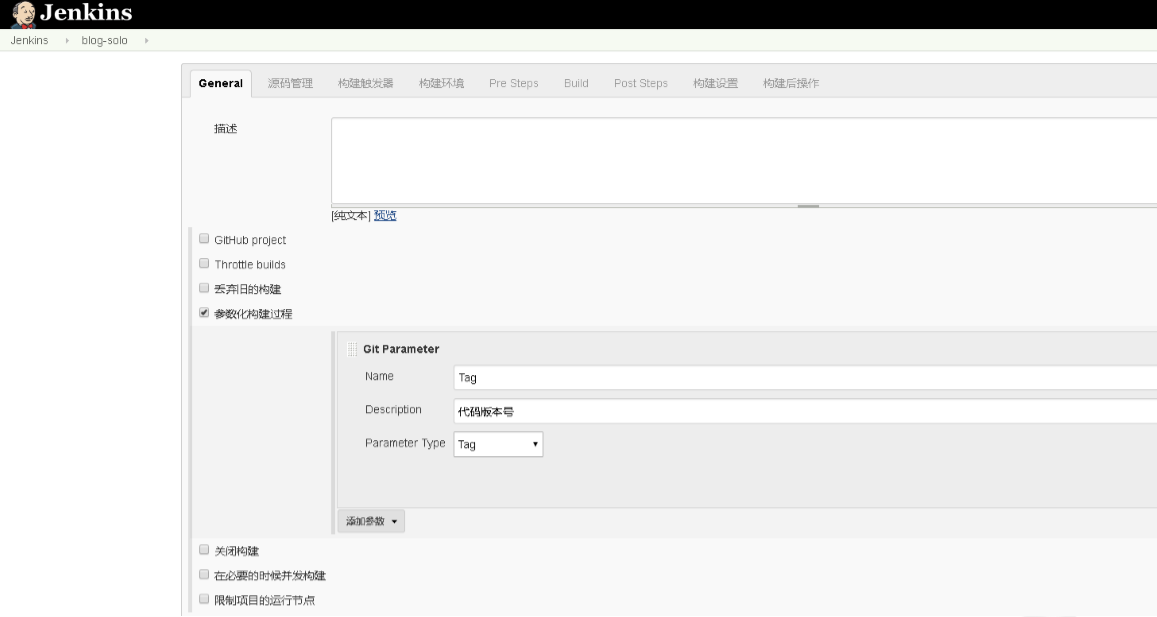This screenshot has width=1157, height=617.
Task: Toggle the 丢弃旧的构建 checkbox
Action: [204, 288]
